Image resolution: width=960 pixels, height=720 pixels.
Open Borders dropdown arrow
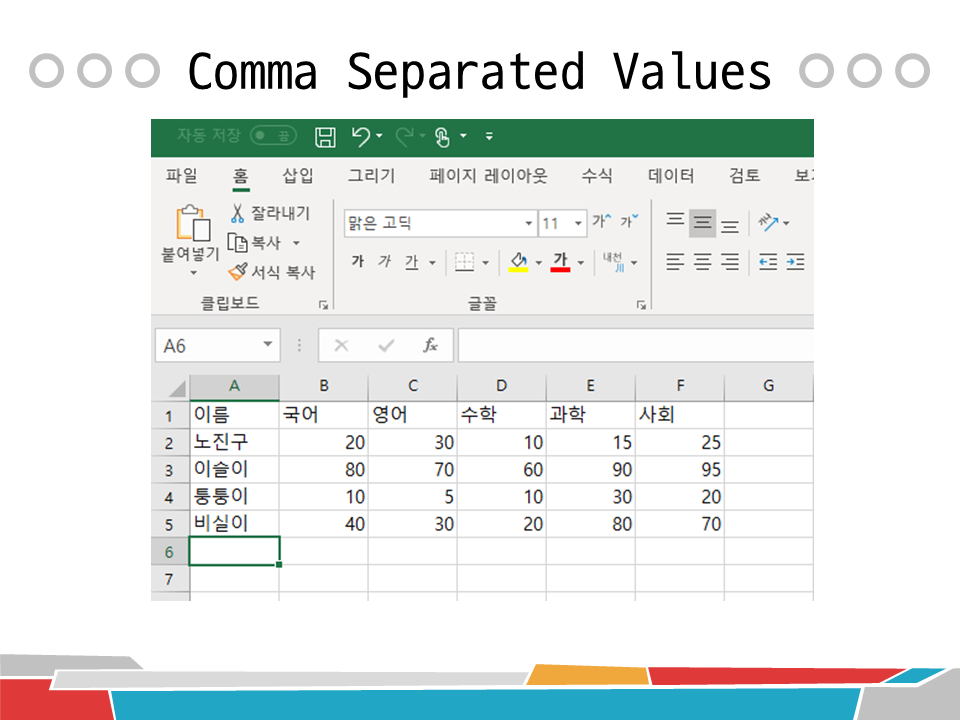click(x=486, y=263)
